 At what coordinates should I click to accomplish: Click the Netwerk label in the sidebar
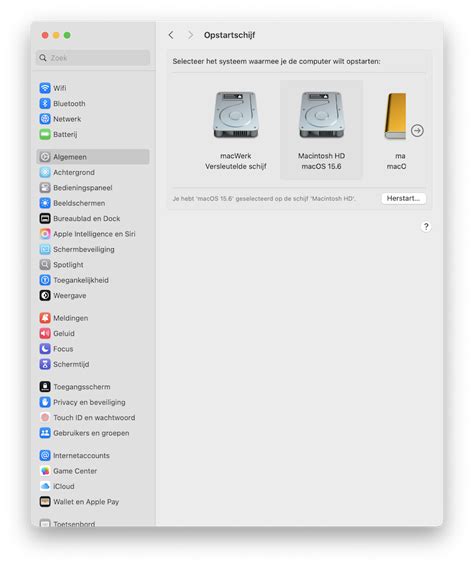click(x=67, y=119)
